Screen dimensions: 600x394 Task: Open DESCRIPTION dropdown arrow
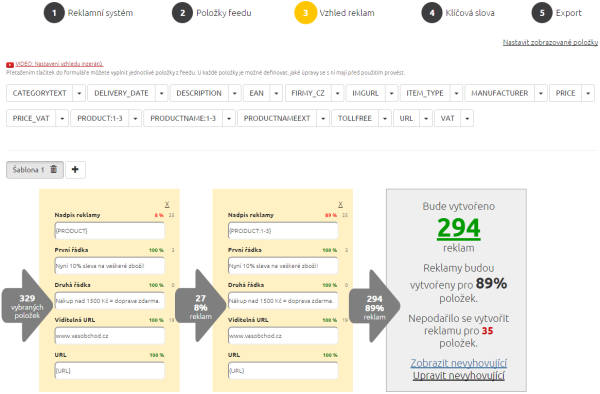(x=235, y=93)
